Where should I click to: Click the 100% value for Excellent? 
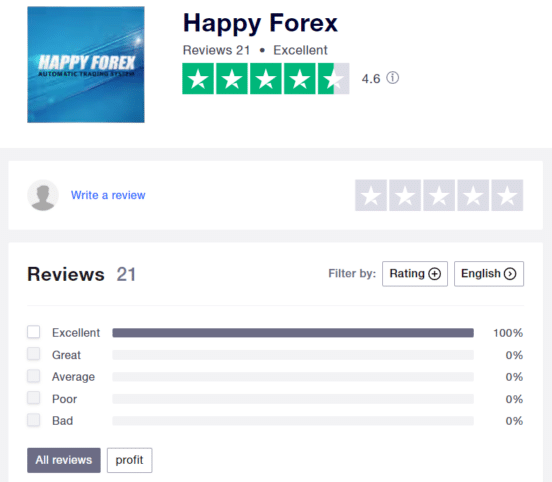tap(508, 333)
